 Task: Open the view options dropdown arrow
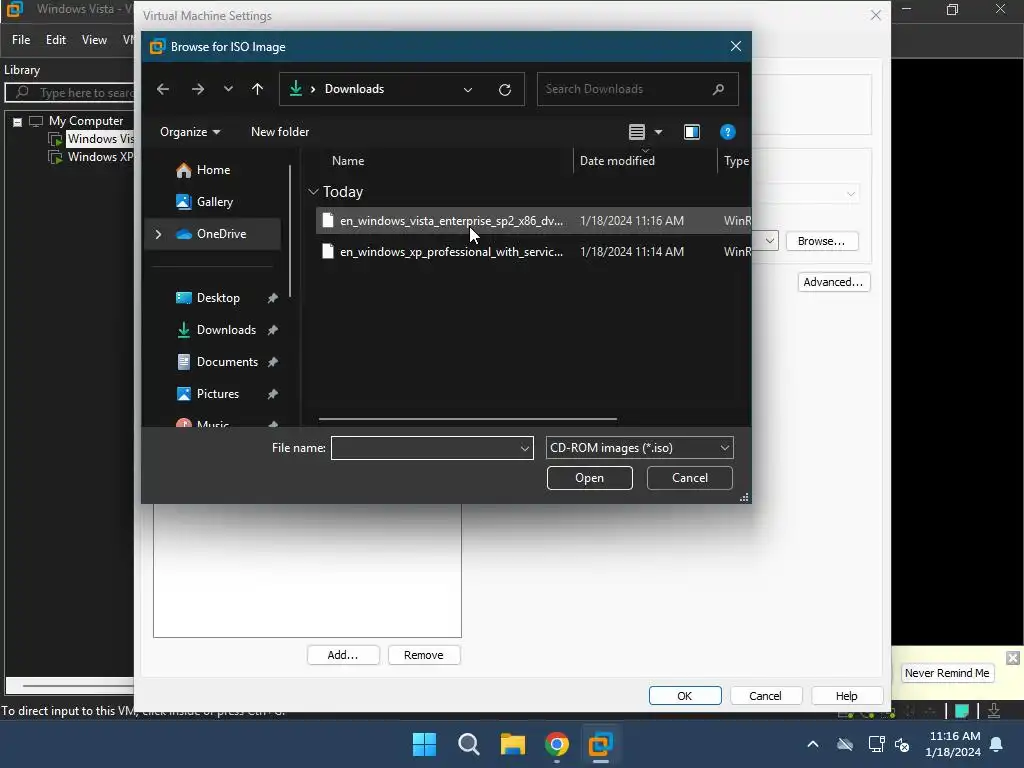click(658, 132)
